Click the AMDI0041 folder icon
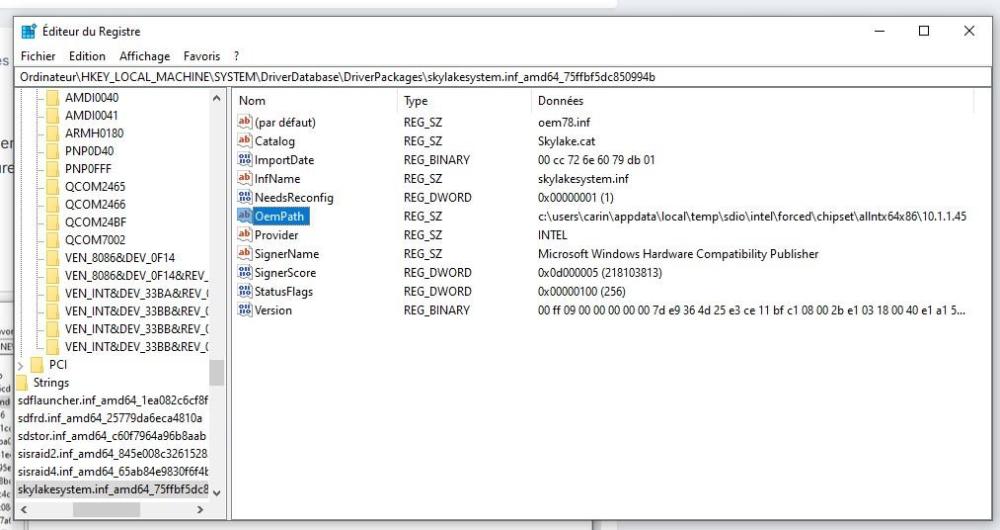1000x530 pixels. pyautogui.click(x=53, y=115)
